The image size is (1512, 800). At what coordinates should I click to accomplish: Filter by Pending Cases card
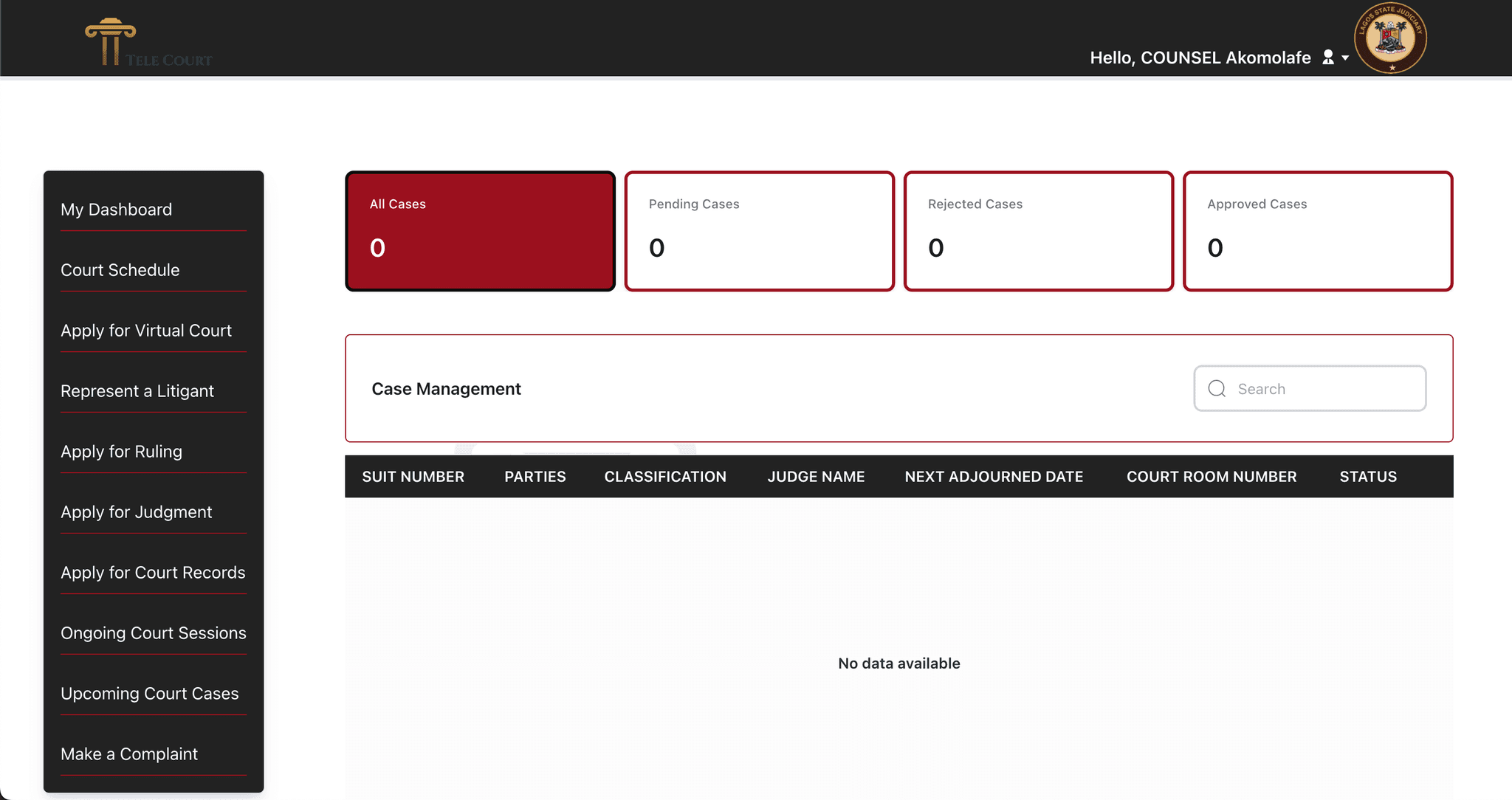point(759,231)
